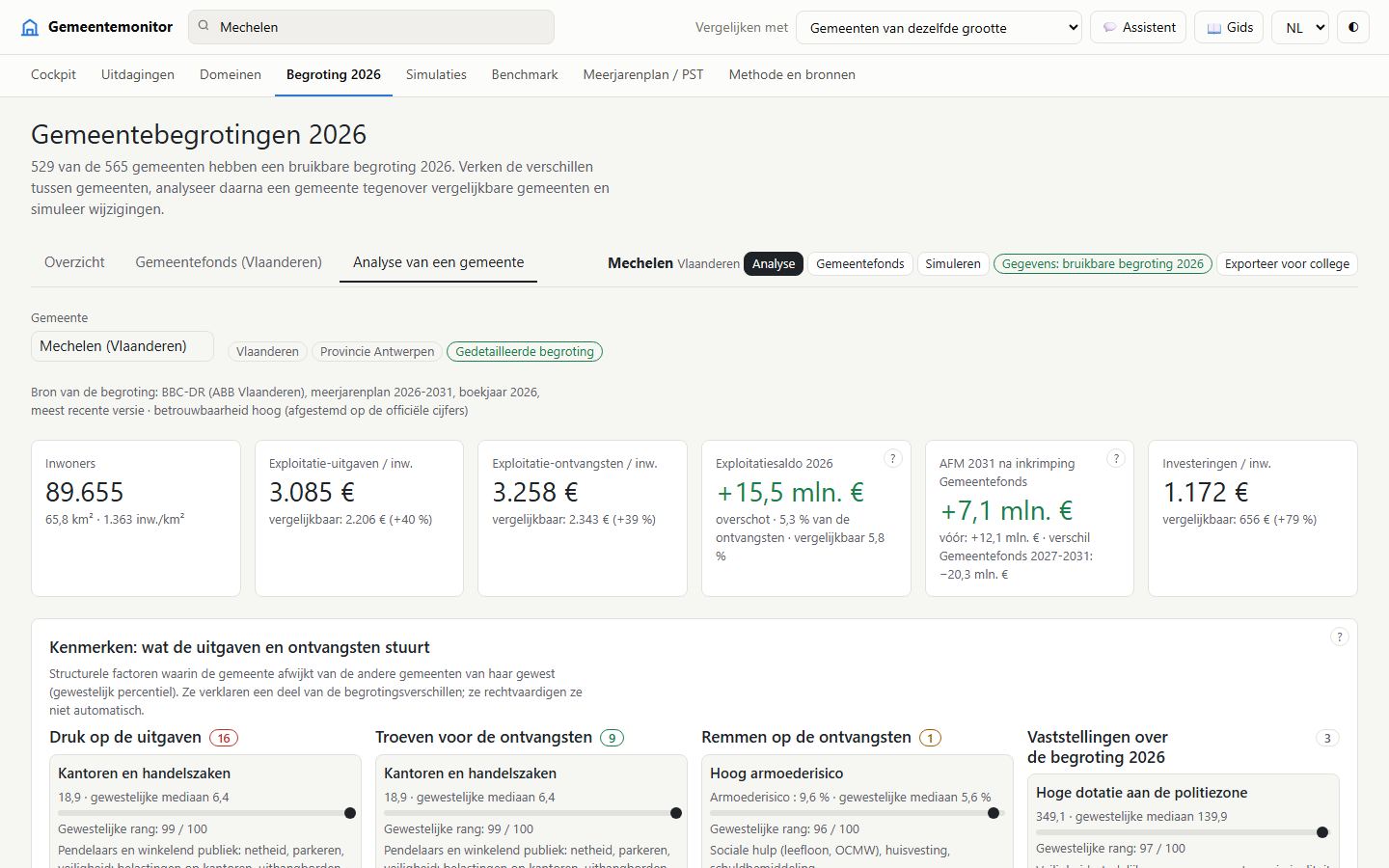This screenshot has width=1389, height=868.
Task: Open help icon on AFM 2031 card
Action: point(1116,459)
